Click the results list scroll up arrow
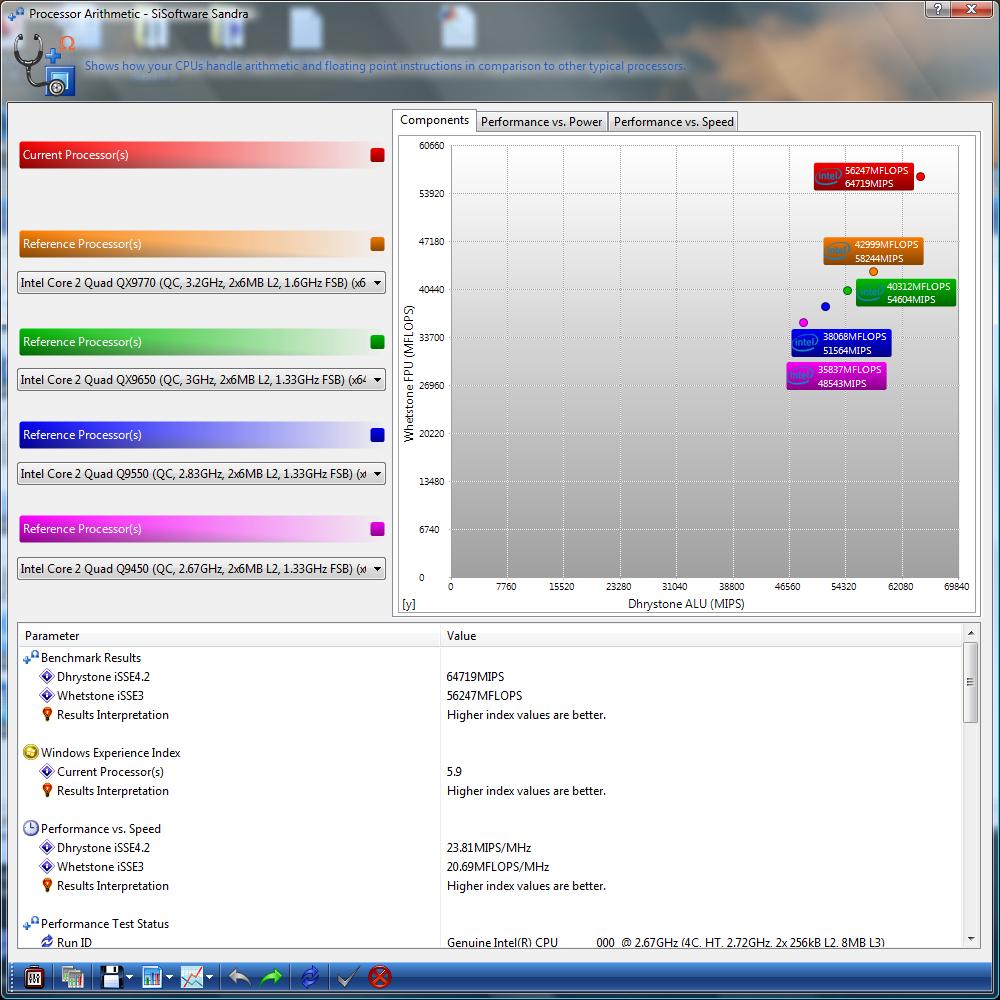Image resolution: width=1000 pixels, height=1000 pixels. click(x=970, y=633)
